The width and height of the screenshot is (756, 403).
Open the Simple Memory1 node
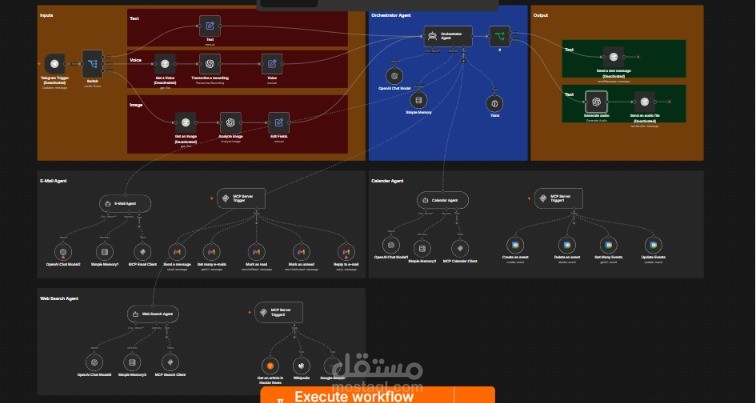pyautogui.click(x=104, y=252)
